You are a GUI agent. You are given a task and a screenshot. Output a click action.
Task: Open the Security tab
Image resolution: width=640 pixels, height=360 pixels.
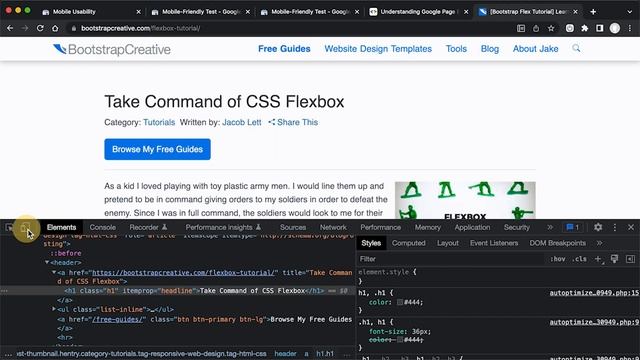pos(516,227)
